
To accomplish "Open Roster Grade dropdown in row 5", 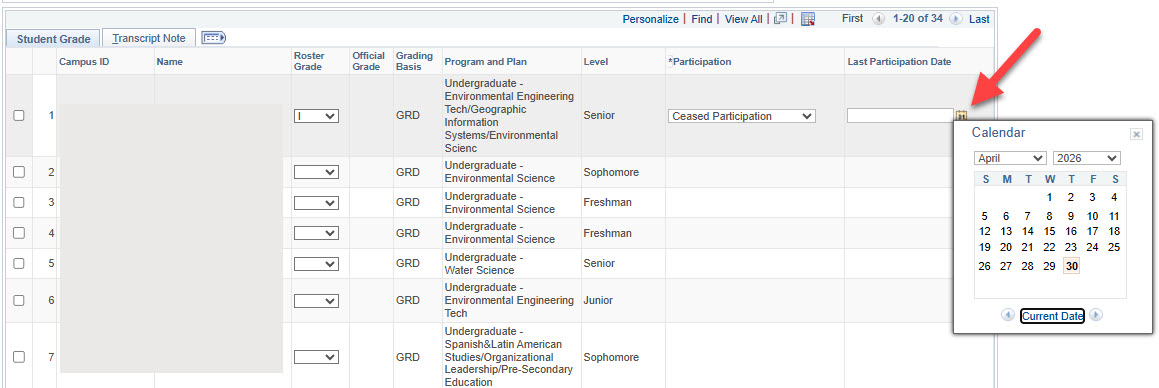I will [x=316, y=263].
